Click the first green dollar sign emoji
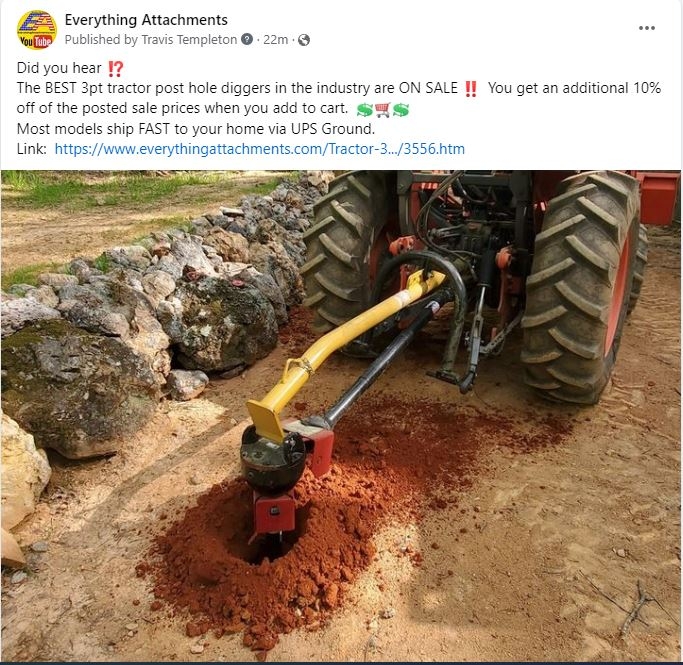 point(365,110)
